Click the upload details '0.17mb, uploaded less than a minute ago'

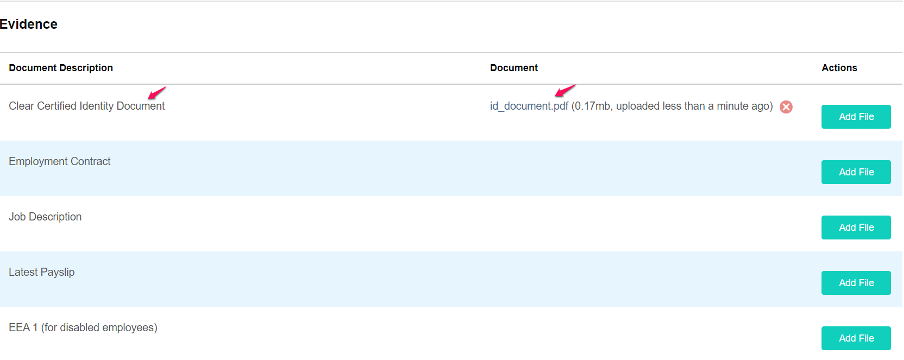click(672, 107)
